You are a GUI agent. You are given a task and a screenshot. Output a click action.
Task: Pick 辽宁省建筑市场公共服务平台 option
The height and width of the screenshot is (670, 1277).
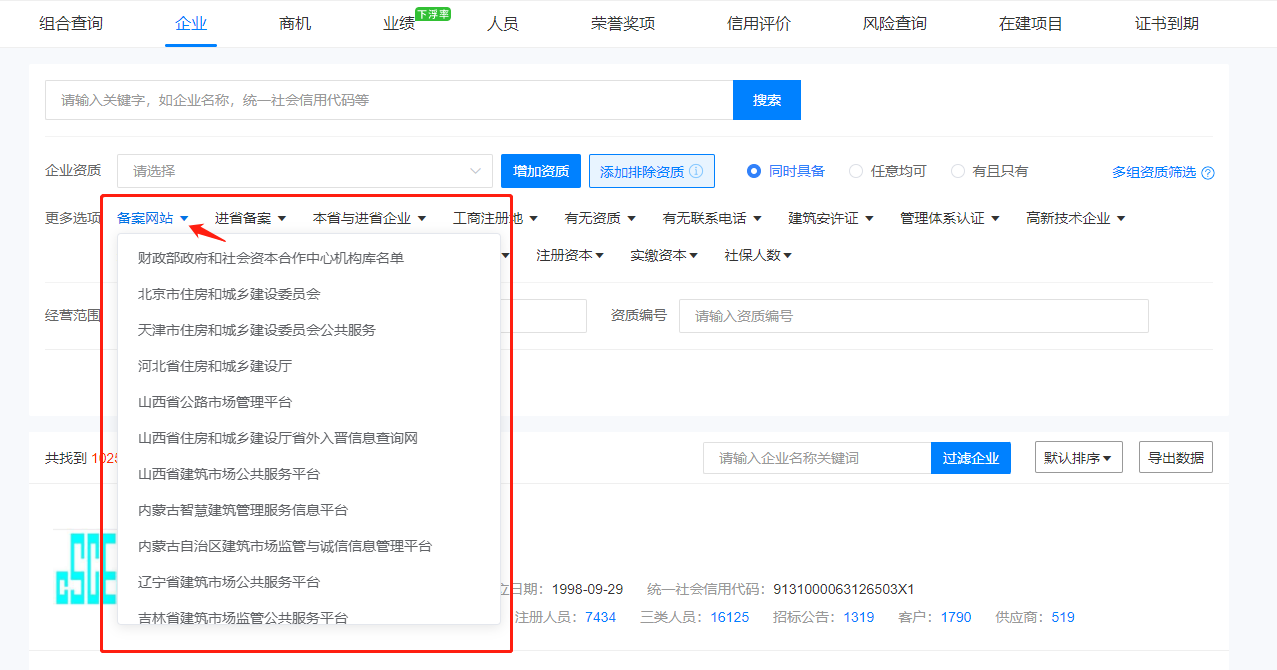[229, 582]
